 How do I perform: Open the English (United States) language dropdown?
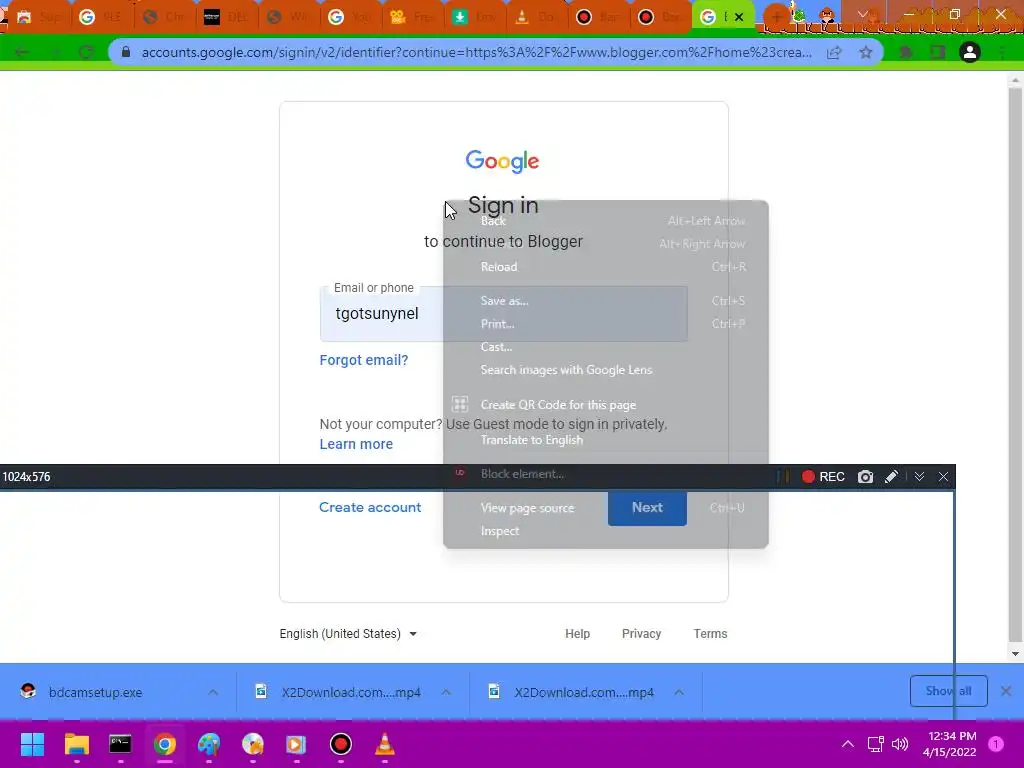348,633
